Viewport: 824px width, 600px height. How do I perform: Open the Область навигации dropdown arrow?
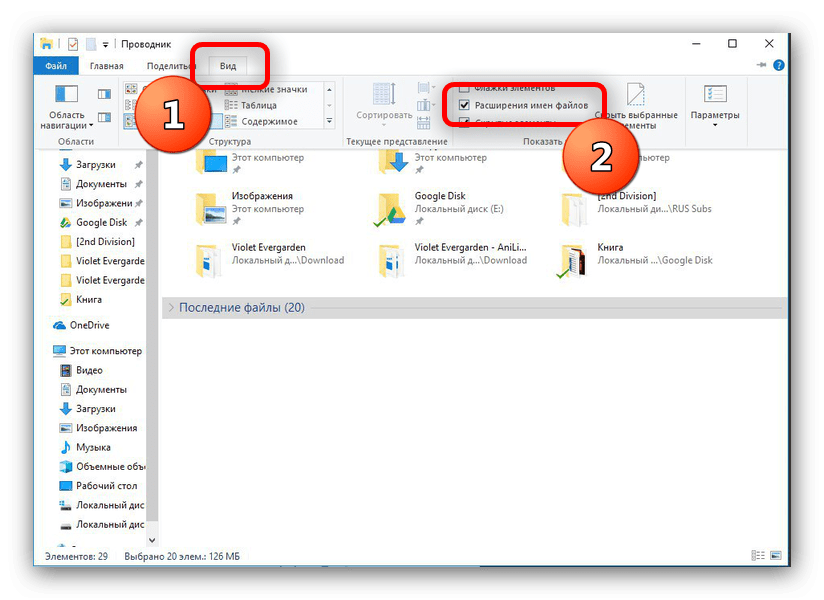(x=91, y=126)
